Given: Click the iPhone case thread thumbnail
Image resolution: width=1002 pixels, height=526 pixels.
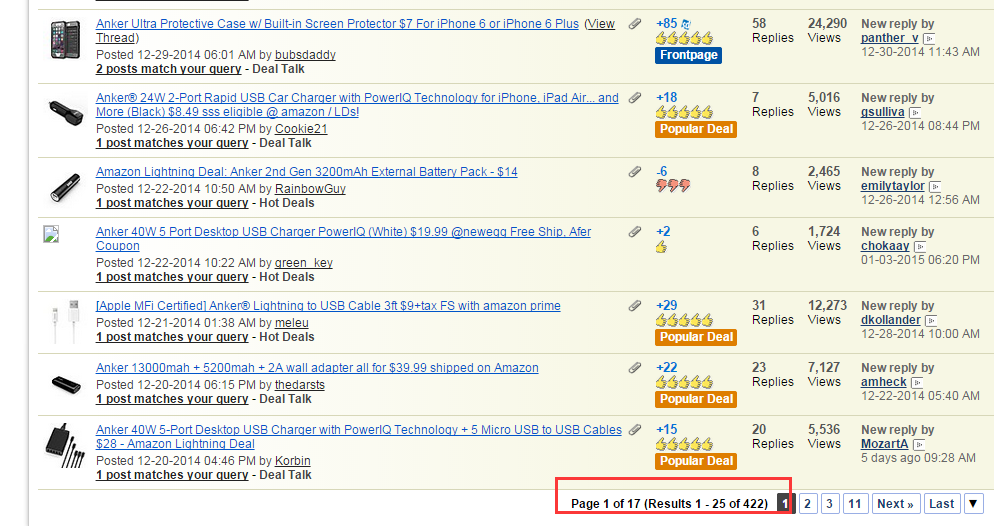Looking at the screenshot, I should (65, 40).
